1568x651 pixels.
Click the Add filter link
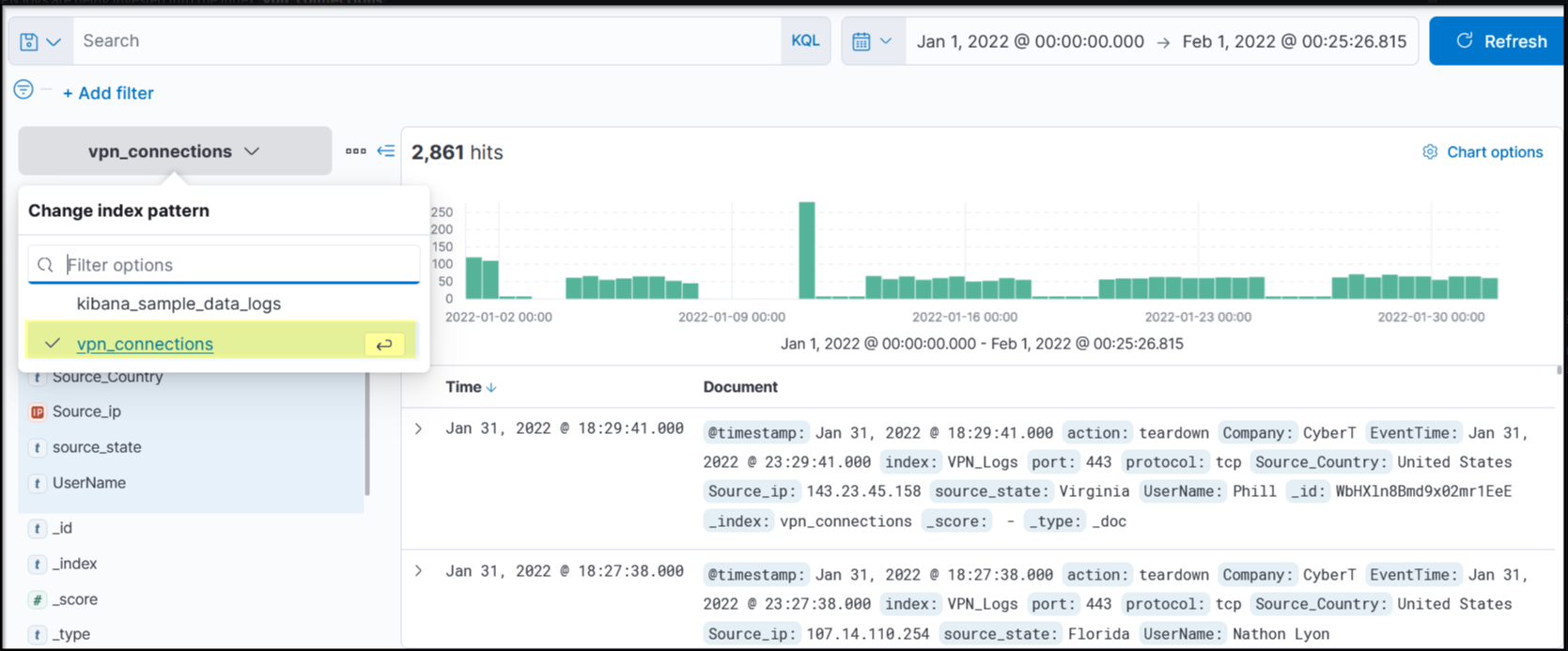click(108, 93)
